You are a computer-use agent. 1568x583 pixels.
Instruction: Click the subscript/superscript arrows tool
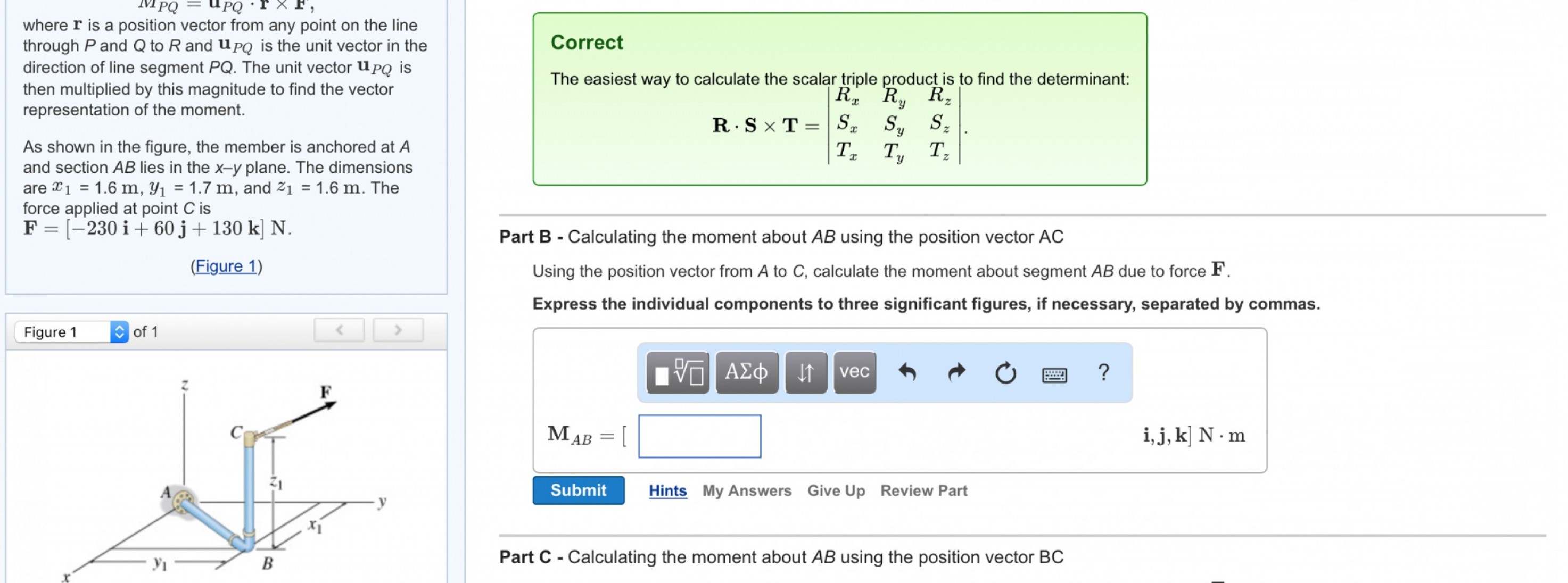805,372
